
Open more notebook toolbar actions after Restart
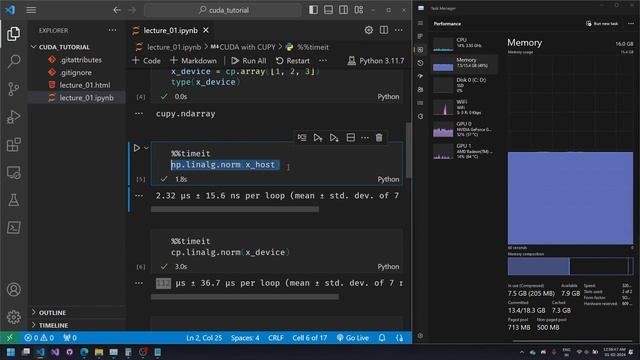point(323,60)
